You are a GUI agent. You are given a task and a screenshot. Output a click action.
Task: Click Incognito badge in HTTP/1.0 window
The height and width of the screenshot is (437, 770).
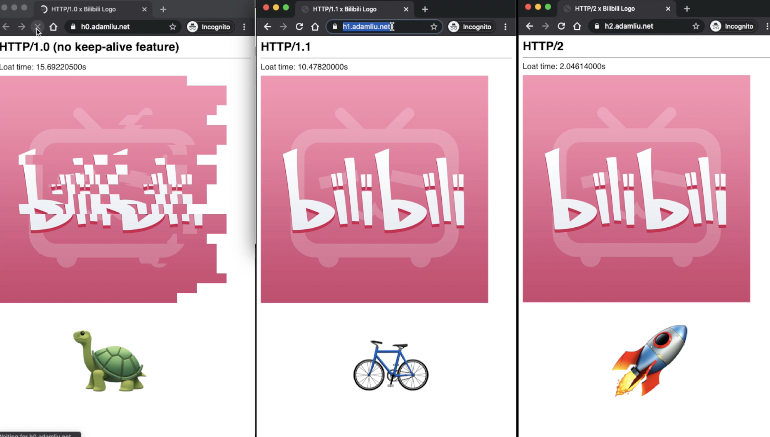click(209, 27)
